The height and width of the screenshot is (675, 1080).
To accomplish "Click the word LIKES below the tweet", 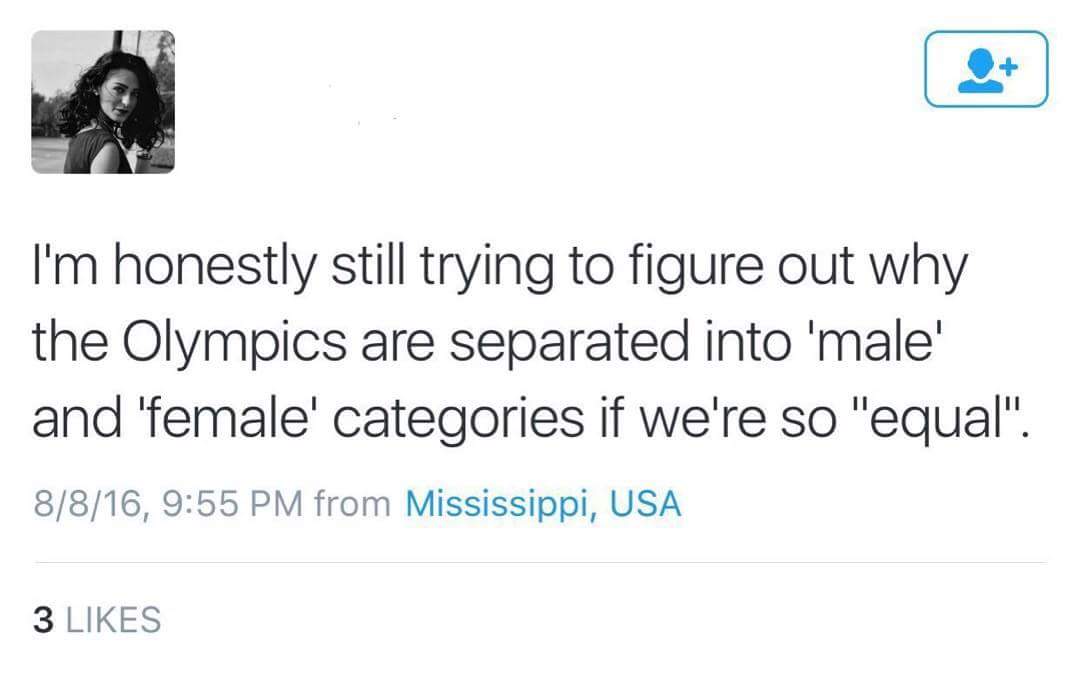I will (113, 619).
